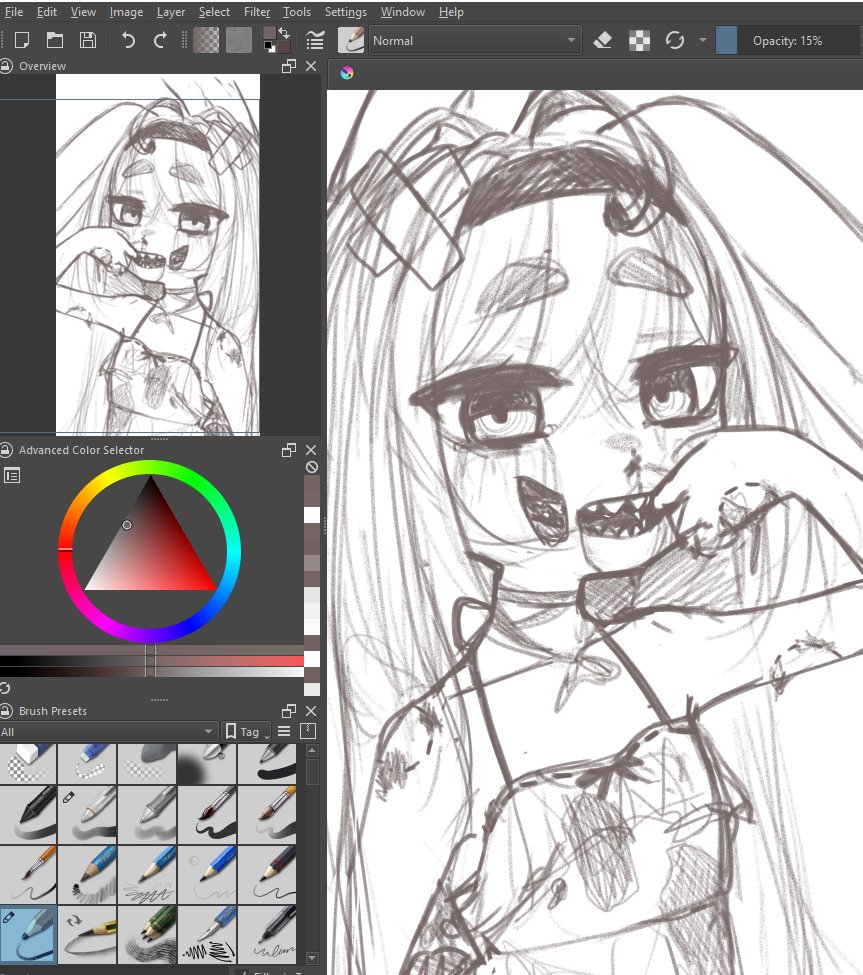
Task: Reload the original brush preset
Action: (674, 40)
